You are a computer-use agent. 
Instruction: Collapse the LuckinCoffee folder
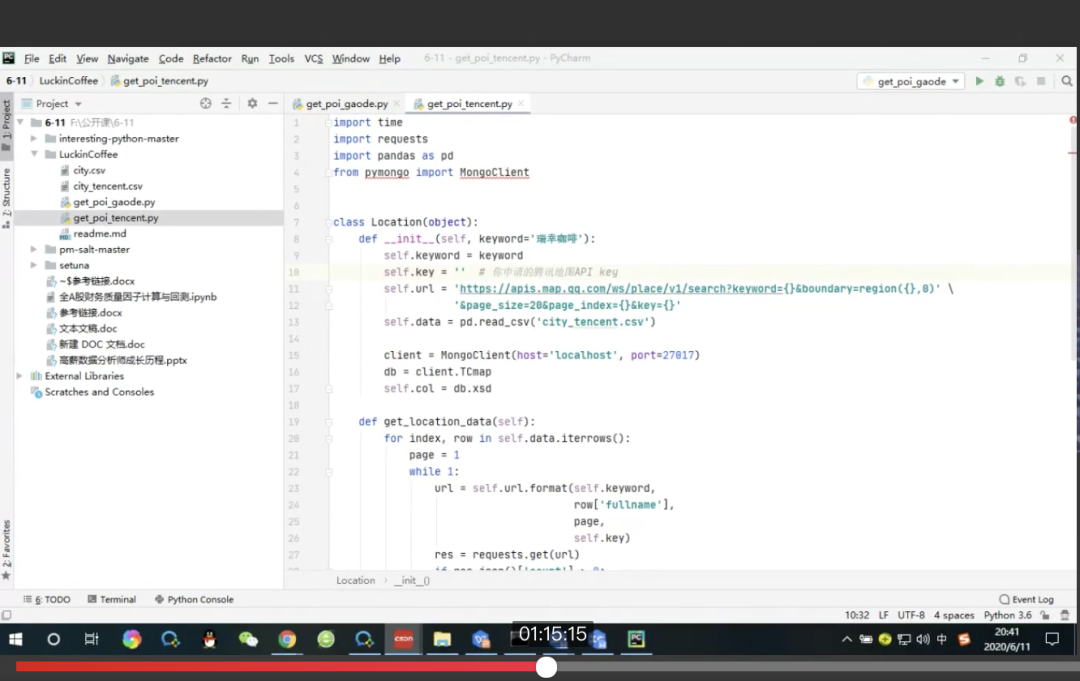click(33, 155)
